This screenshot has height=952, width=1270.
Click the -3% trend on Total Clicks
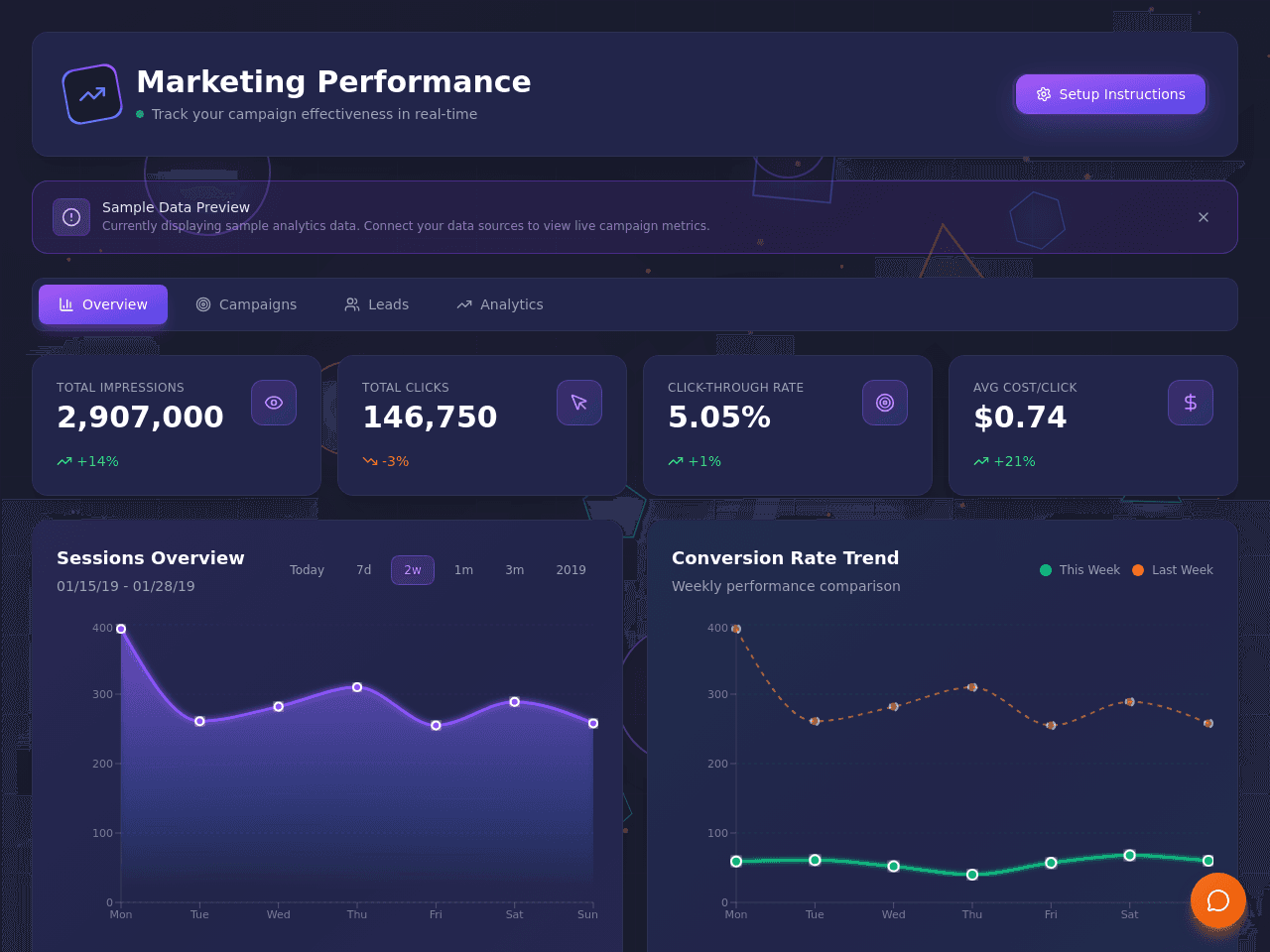pyautogui.click(x=385, y=461)
